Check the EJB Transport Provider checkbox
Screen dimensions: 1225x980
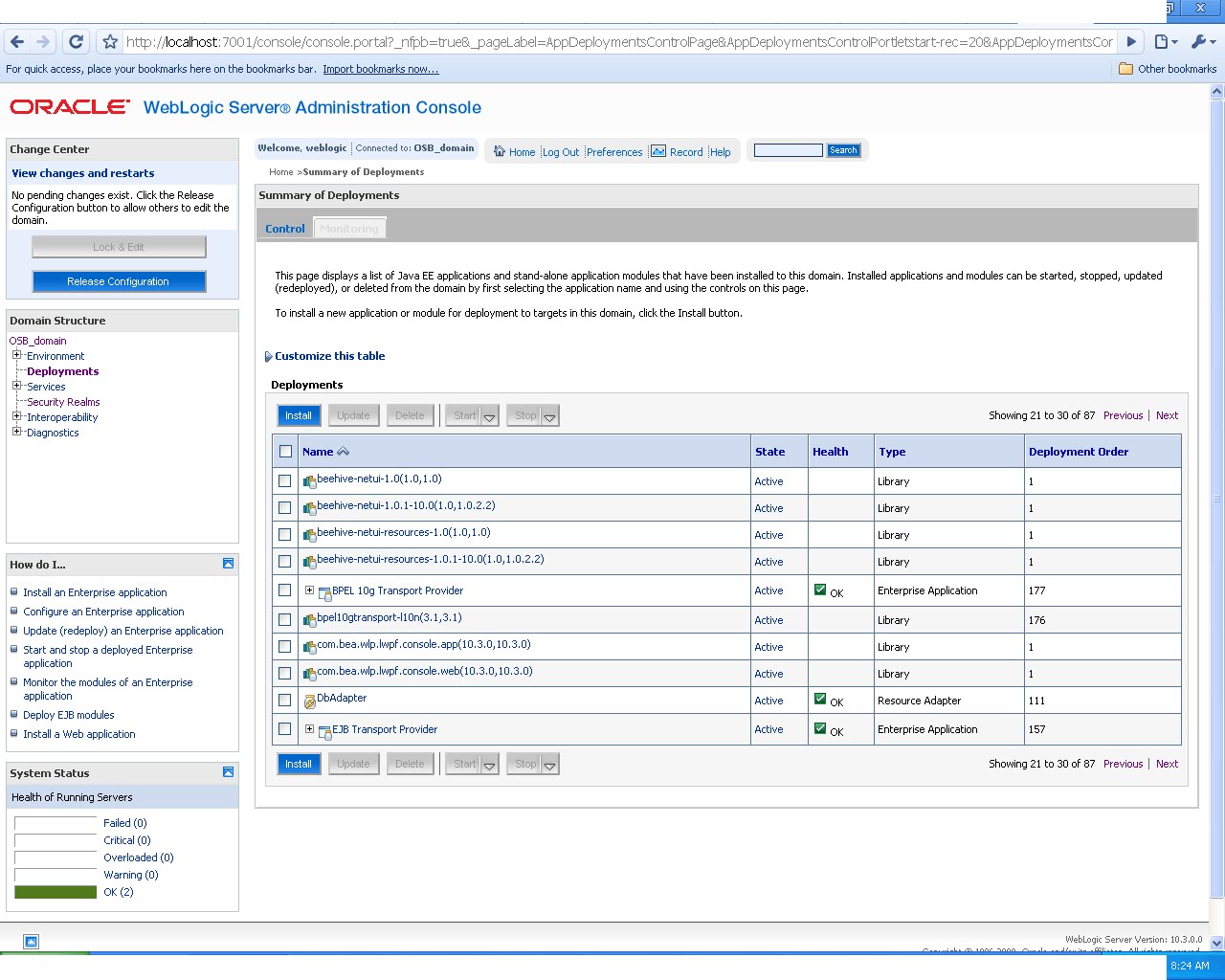(x=284, y=728)
